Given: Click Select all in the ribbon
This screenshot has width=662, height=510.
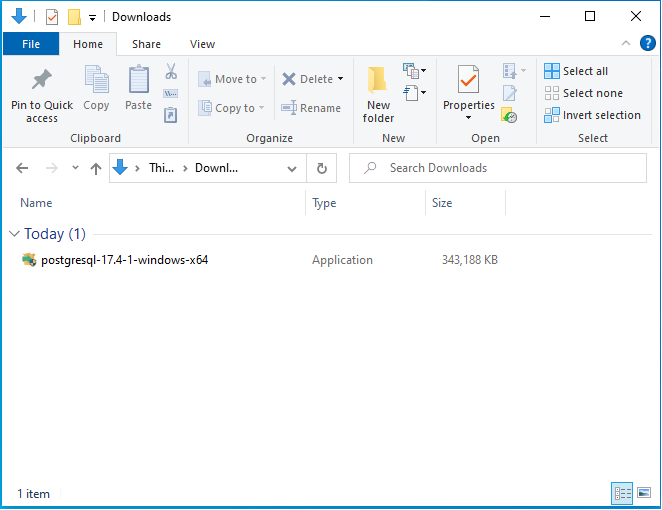Looking at the screenshot, I should pyautogui.click(x=576, y=71).
